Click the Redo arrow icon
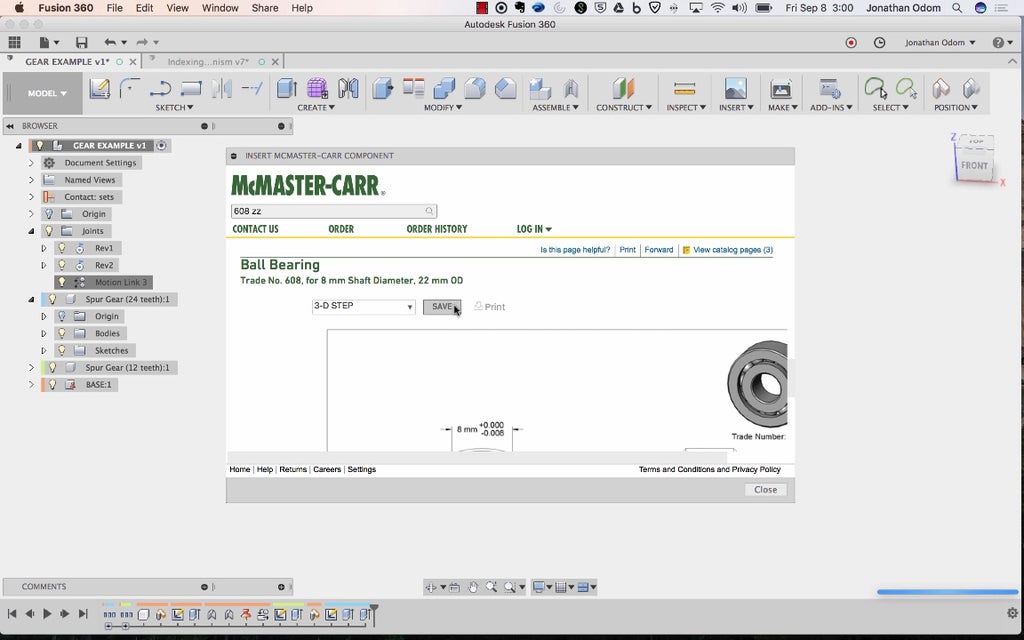Screen dimensions: 1024x640 click(x=142, y=42)
